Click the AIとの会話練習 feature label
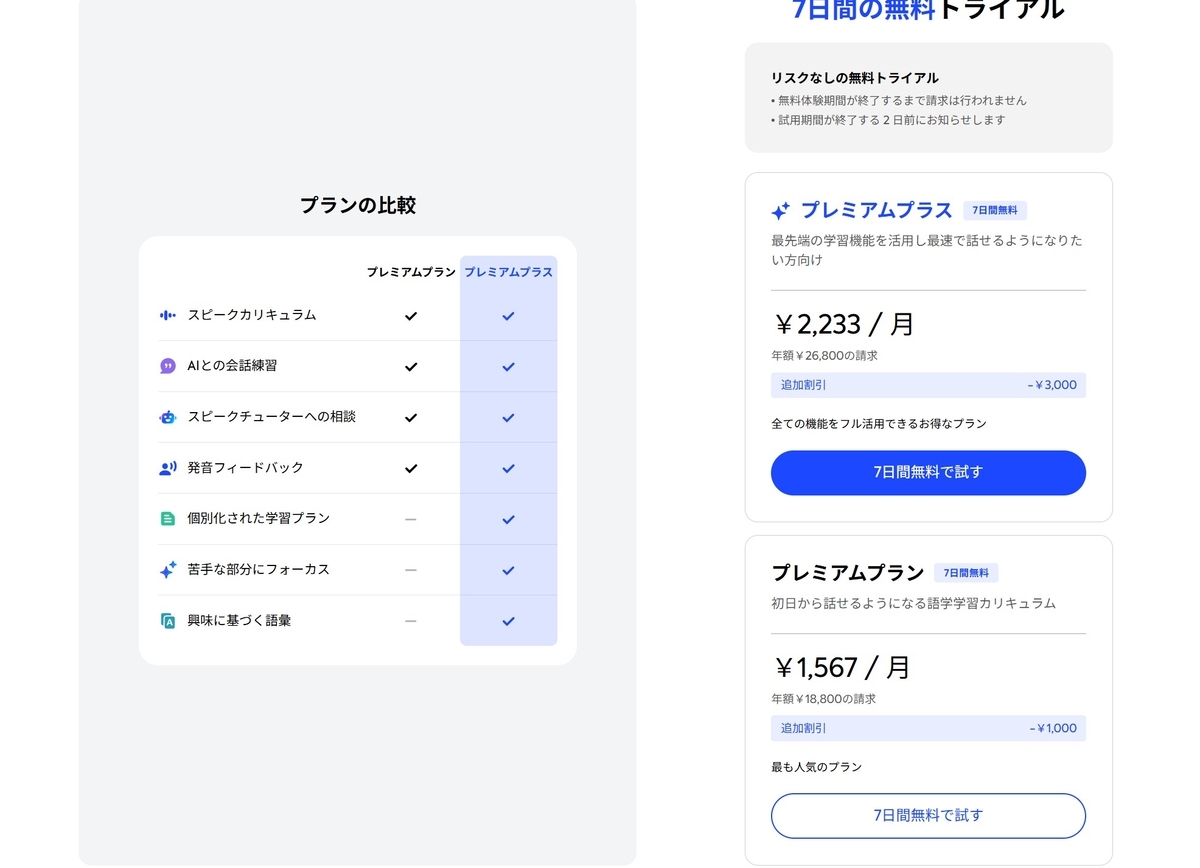This screenshot has width=1200, height=868. pos(233,366)
